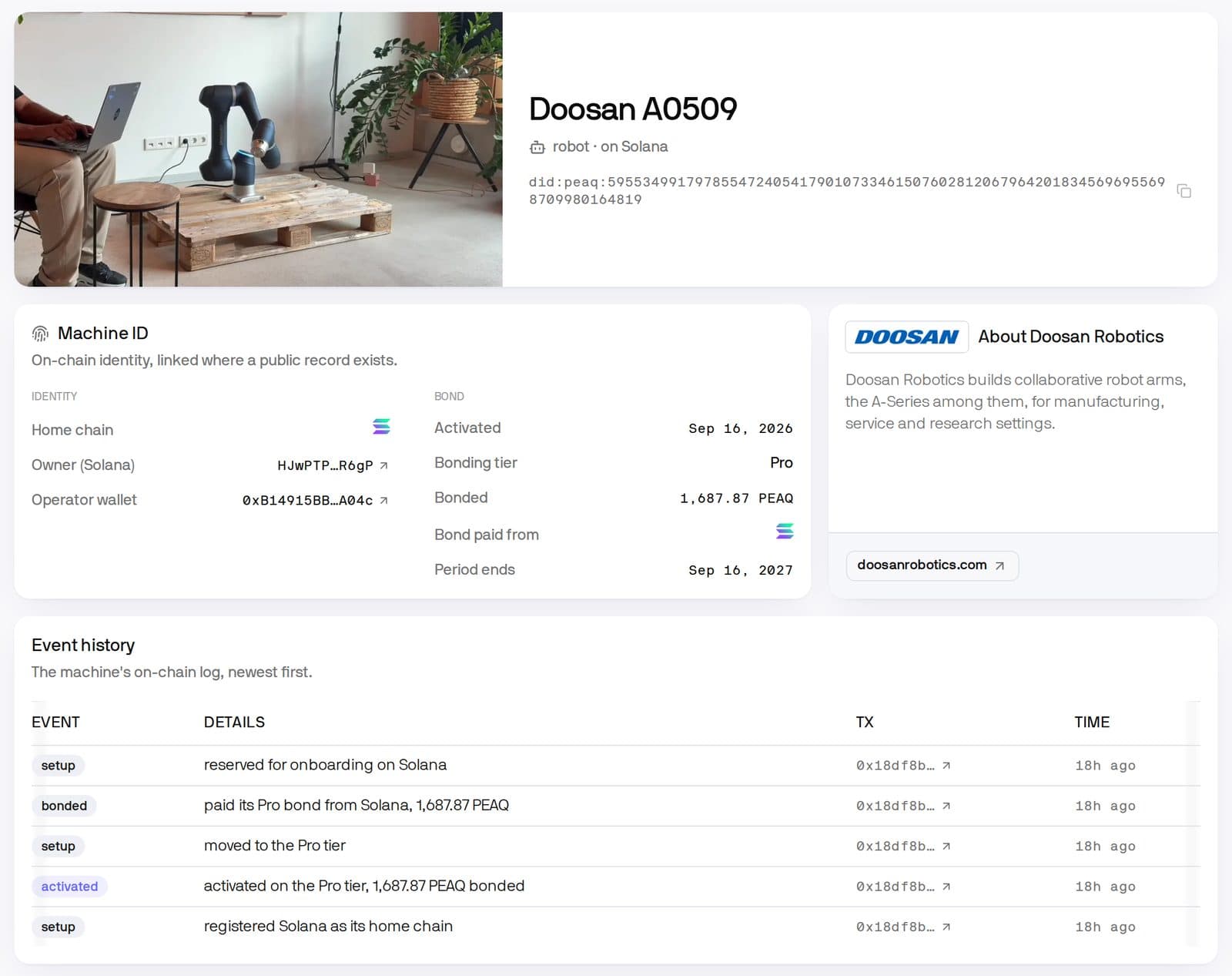Open tx arrow for 'reserved for onboarding' row
Screen dimensions: 1232x976
[946, 766]
